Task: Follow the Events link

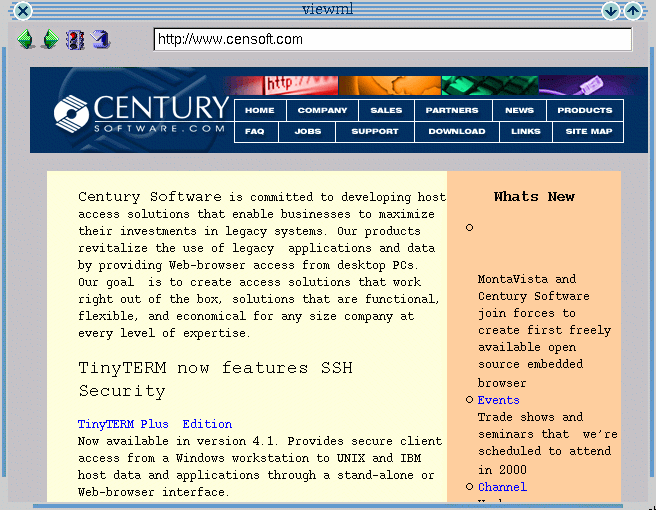Action: point(498,400)
